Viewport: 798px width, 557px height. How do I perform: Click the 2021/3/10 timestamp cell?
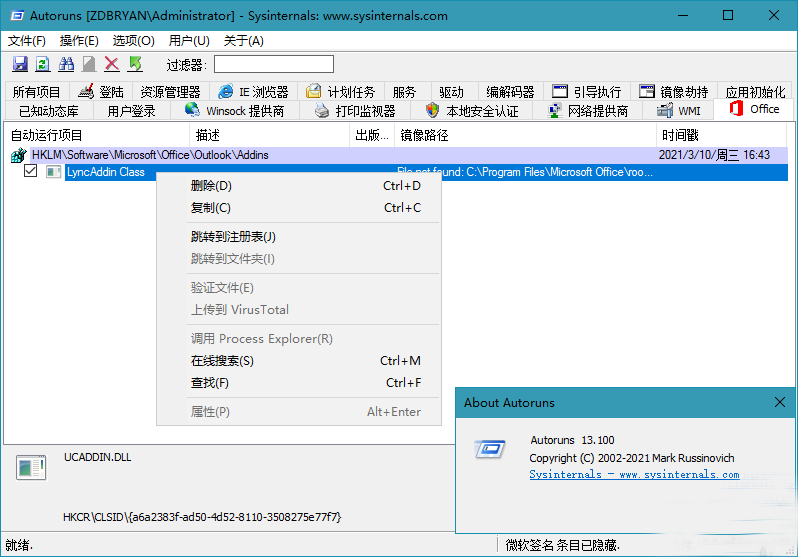coord(714,155)
